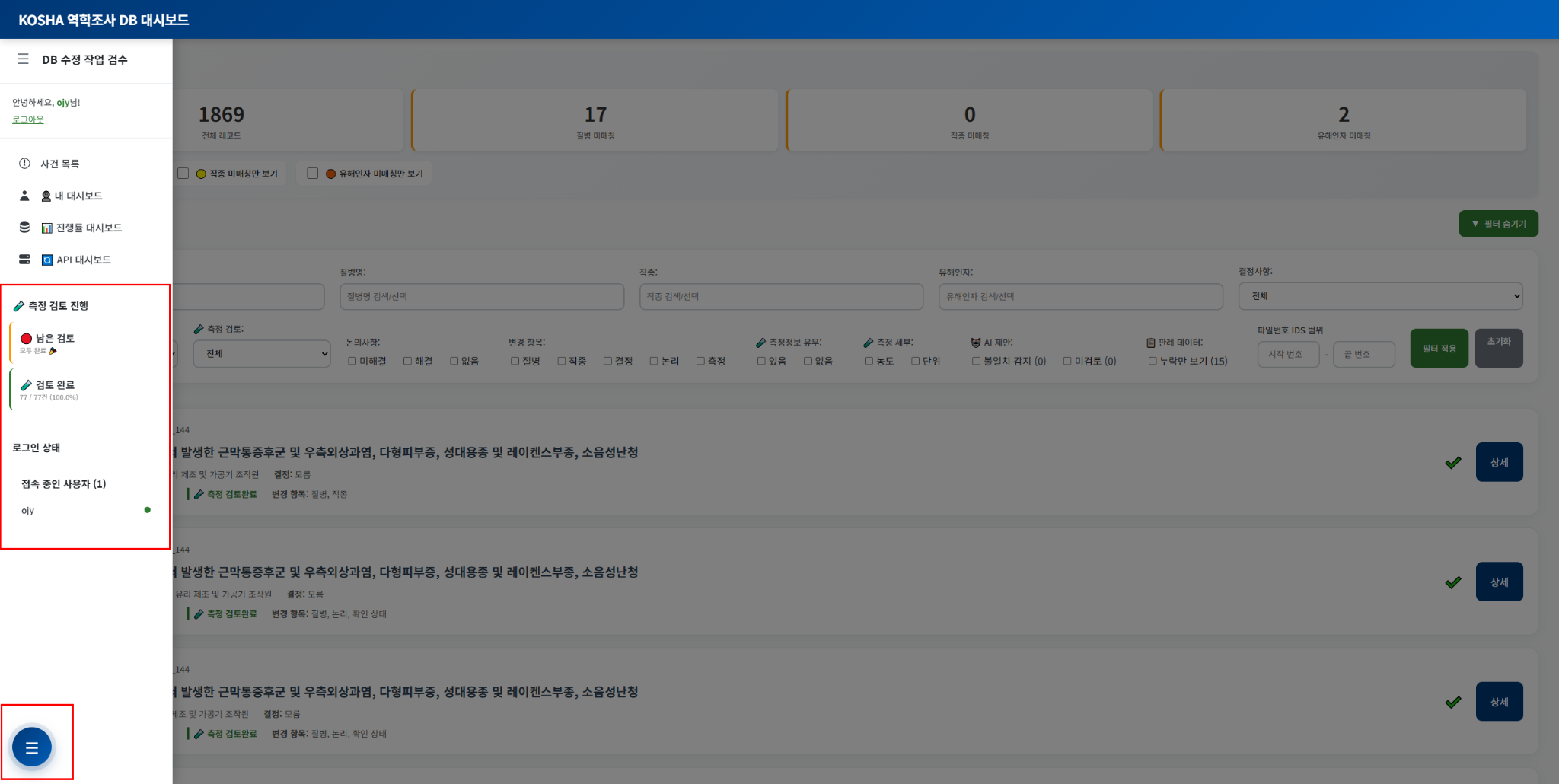Click 상세 in the third record
The height and width of the screenshot is (784, 1559).
click(1499, 702)
